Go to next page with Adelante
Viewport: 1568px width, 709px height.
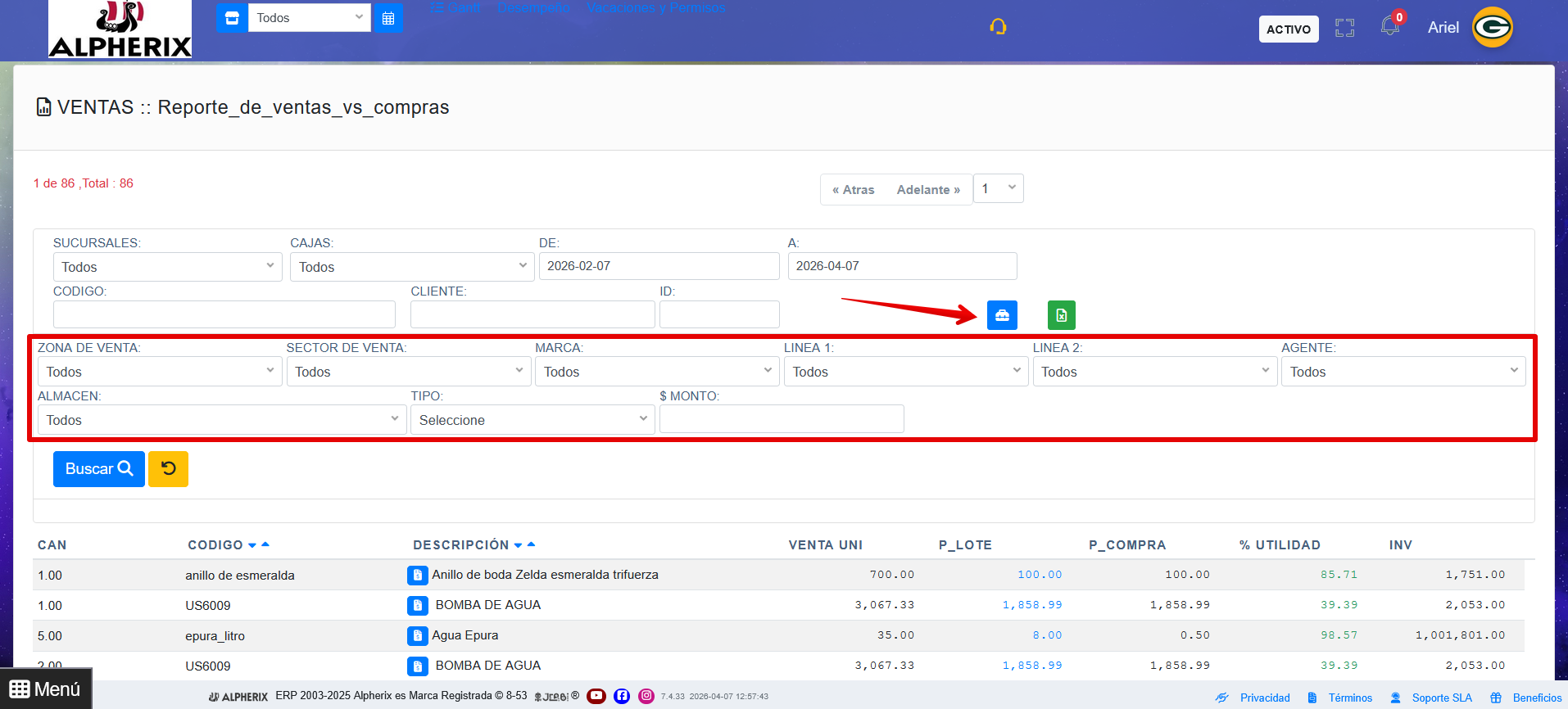[927, 190]
